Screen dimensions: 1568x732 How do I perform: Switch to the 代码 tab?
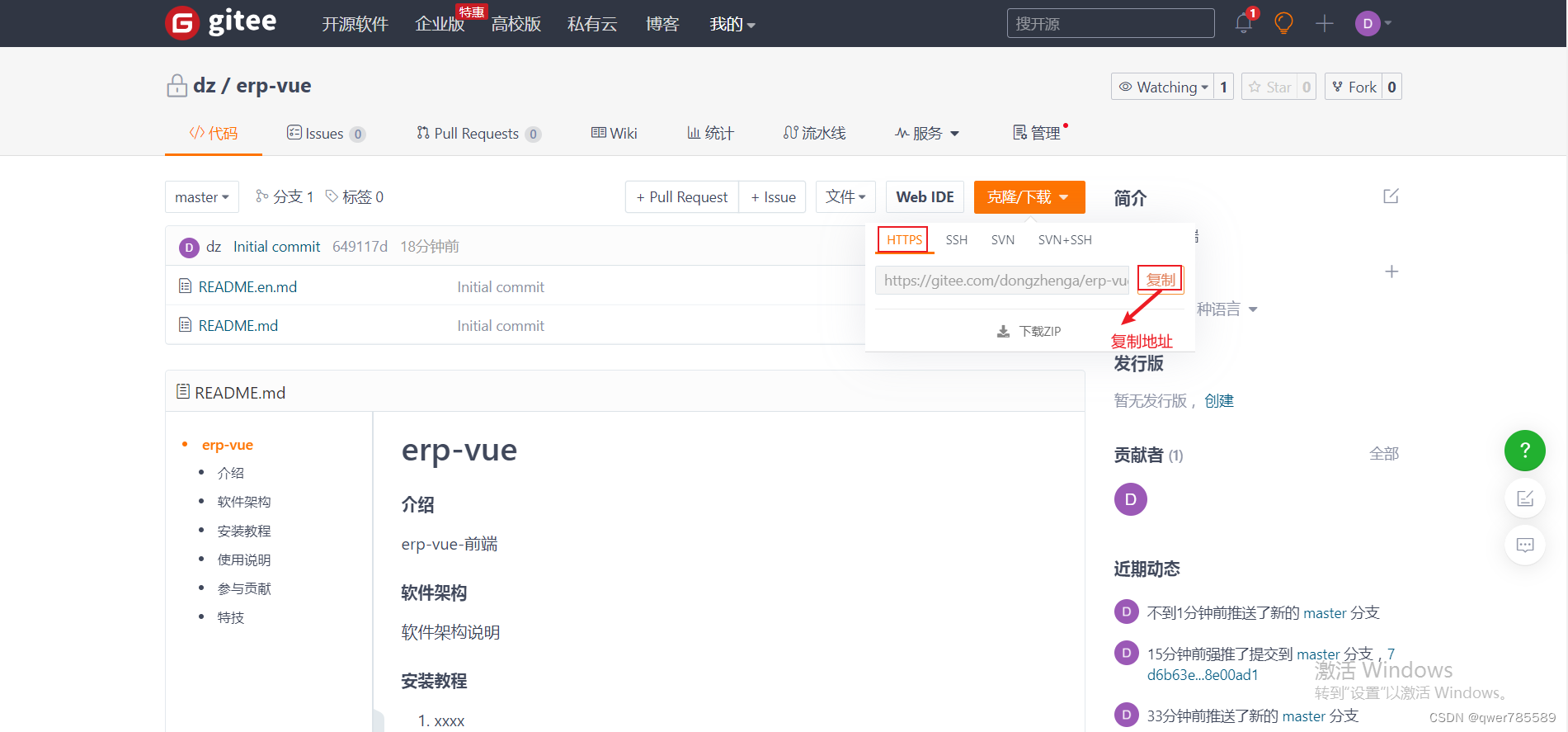(x=214, y=133)
